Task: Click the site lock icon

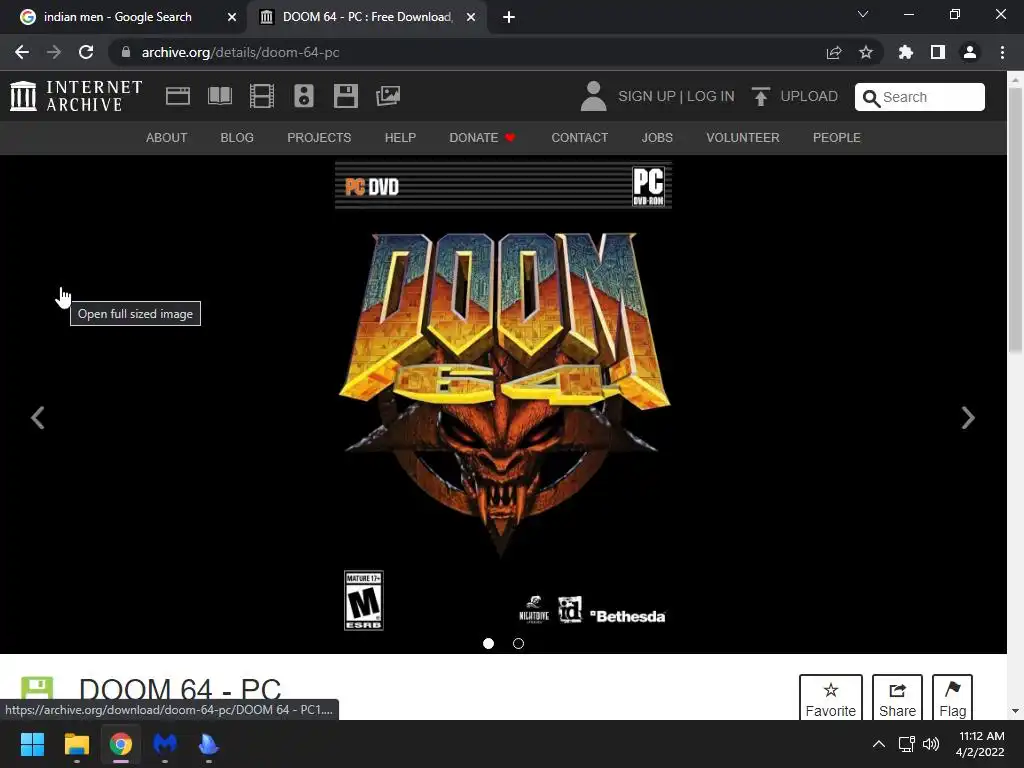Action: [x=126, y=52]
